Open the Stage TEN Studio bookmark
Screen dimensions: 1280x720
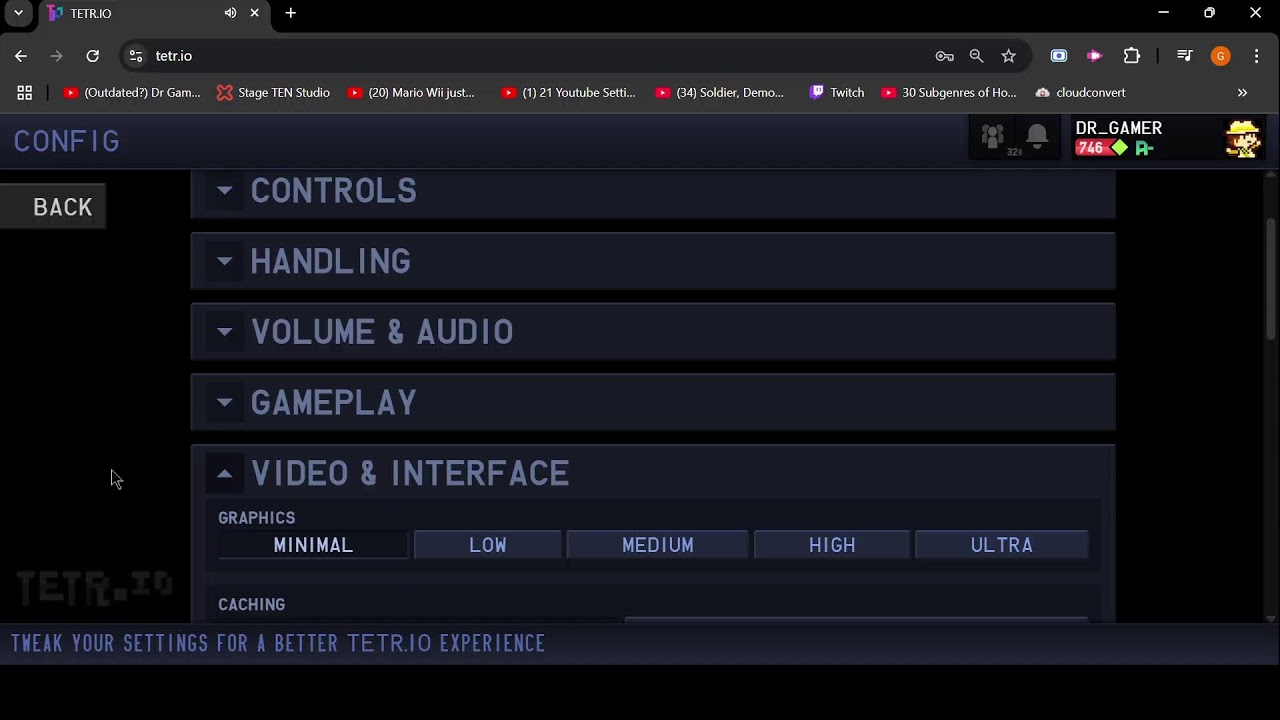click(273, 93)
